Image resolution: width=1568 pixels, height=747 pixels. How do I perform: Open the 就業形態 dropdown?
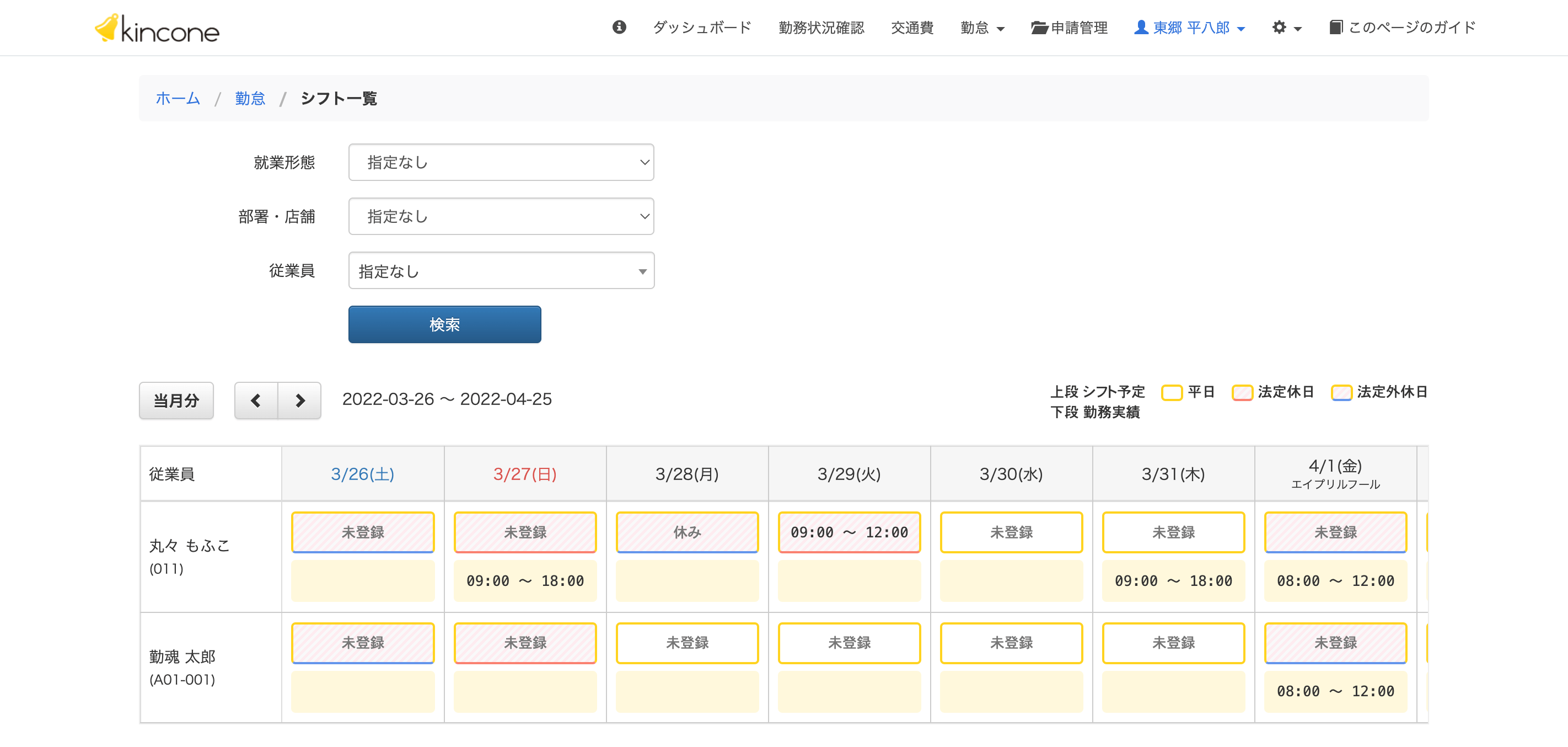tap(501, 162)
